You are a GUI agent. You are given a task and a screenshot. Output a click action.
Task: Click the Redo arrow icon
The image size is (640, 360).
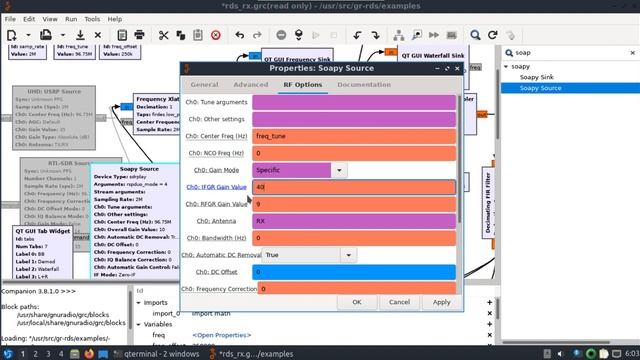pyautogui.click(x=257, y=35)
